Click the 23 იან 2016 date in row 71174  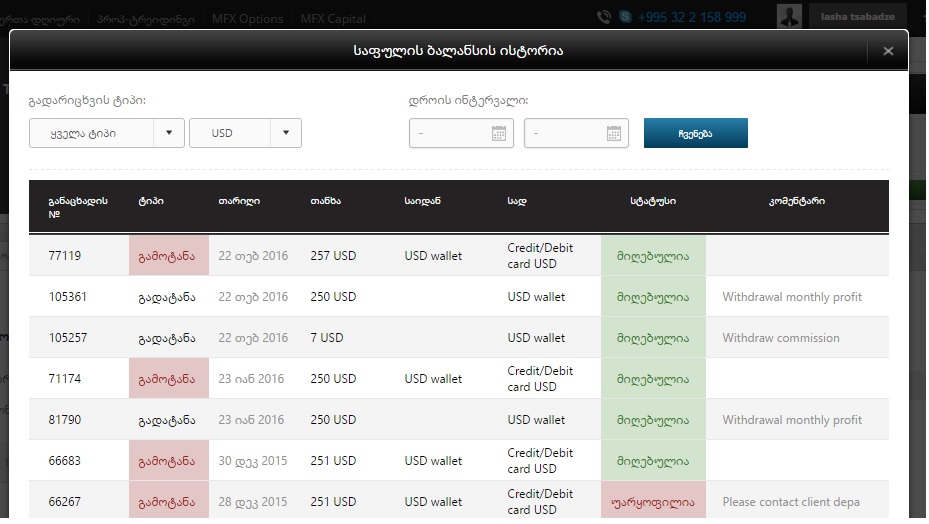251,378
